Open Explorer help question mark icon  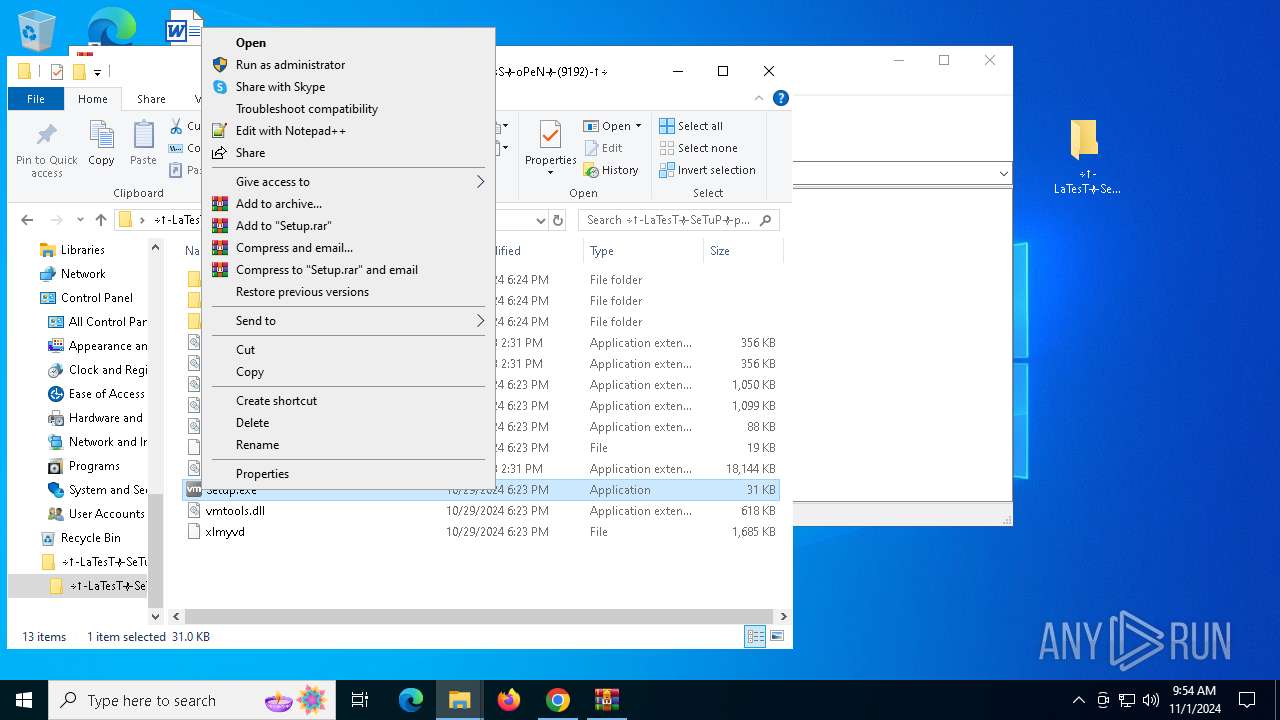781,98
